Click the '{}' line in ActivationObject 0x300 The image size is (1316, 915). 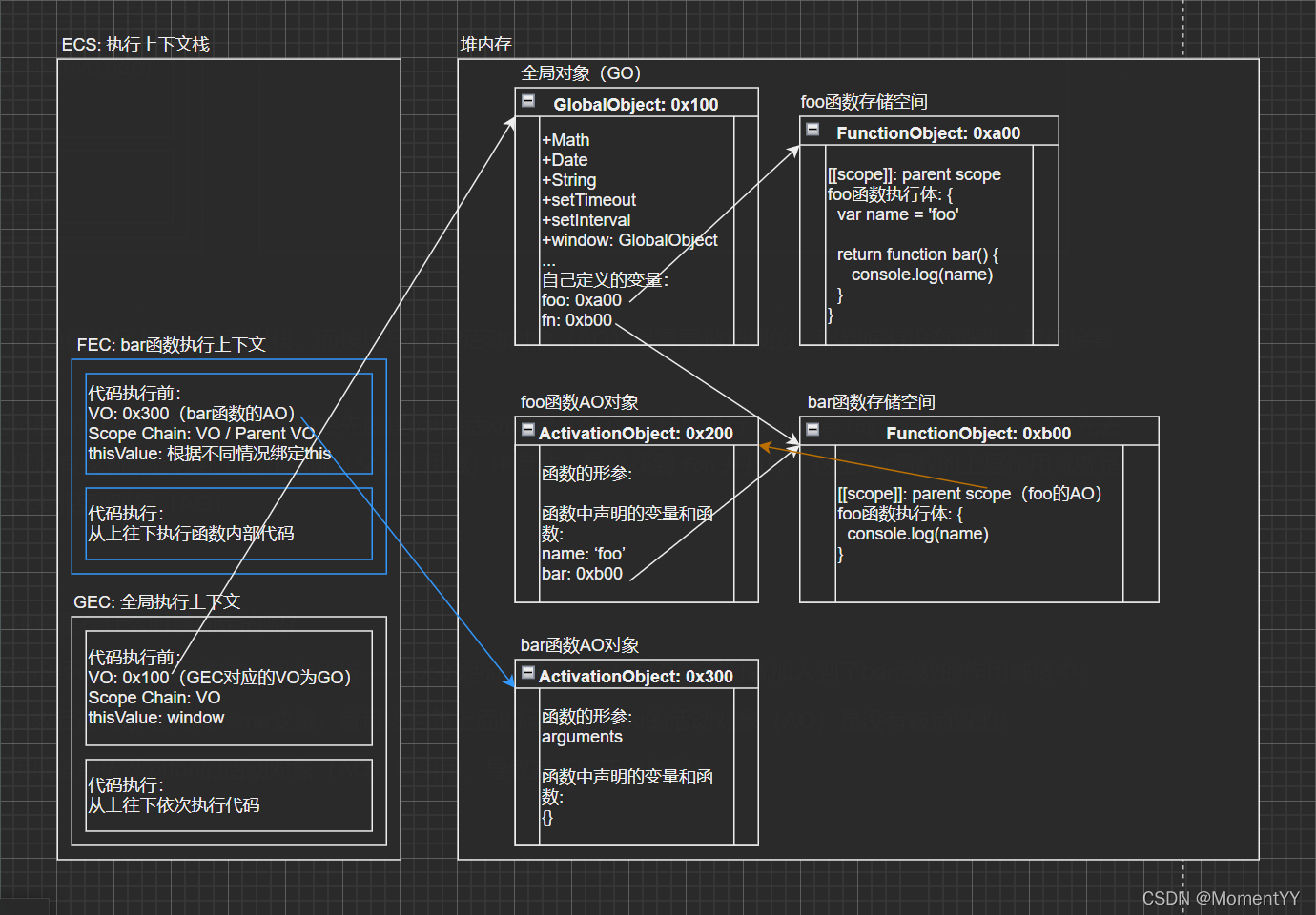click(x=547, y=817)
